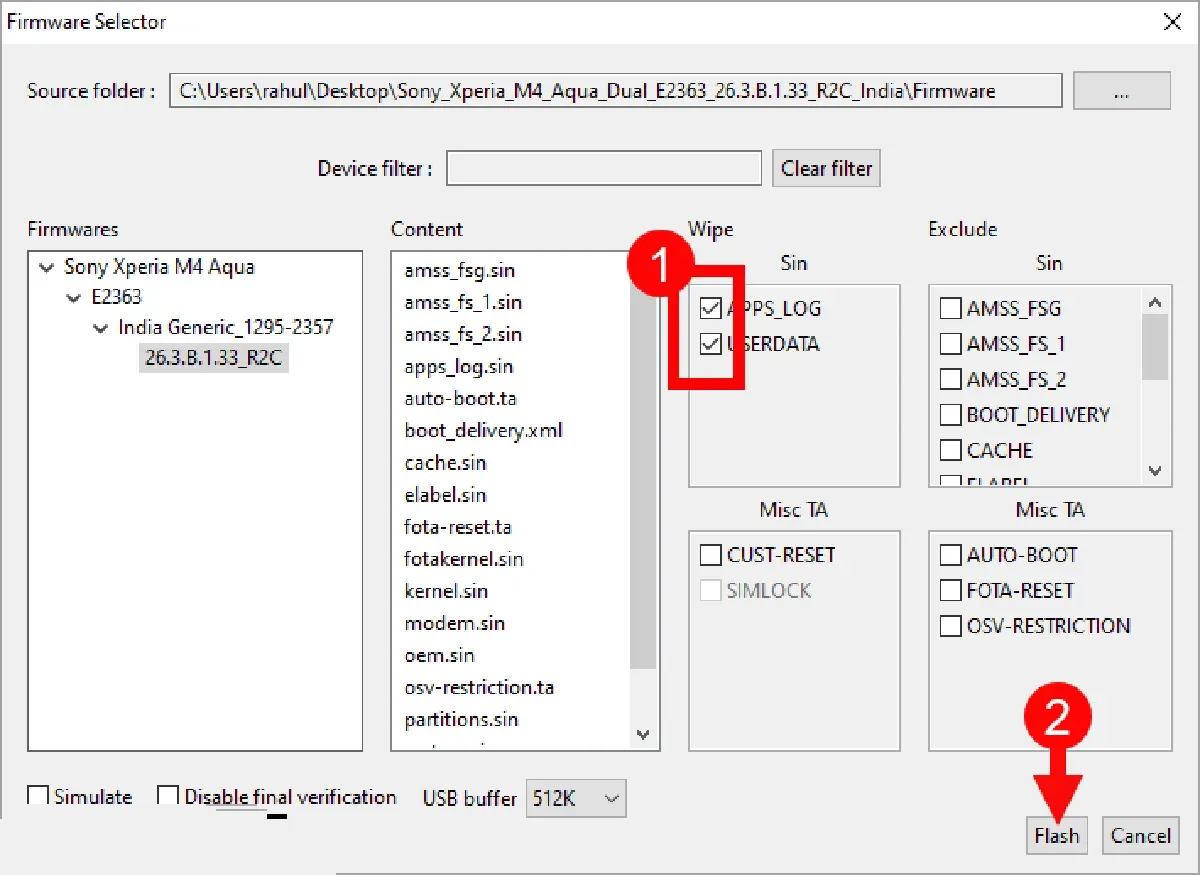Focus the Device filter input field
Viewport: 1200px width, 875px height.
[x=604, y=168]
